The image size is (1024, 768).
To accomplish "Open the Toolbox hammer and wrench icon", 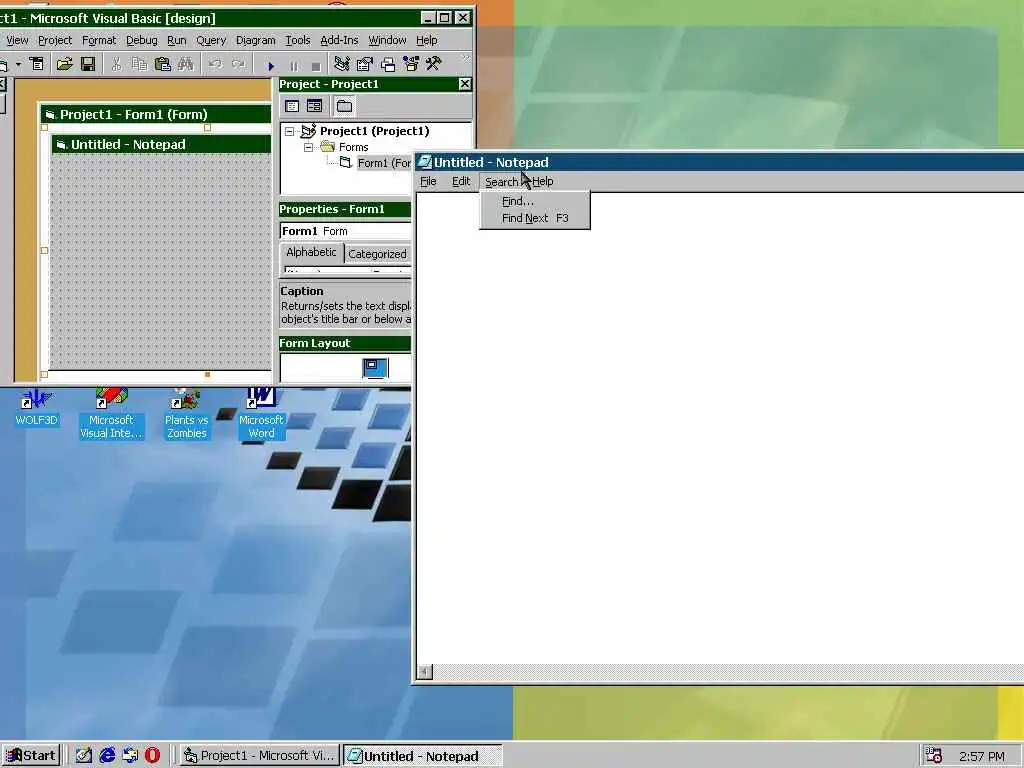I will tap(434, 63).
